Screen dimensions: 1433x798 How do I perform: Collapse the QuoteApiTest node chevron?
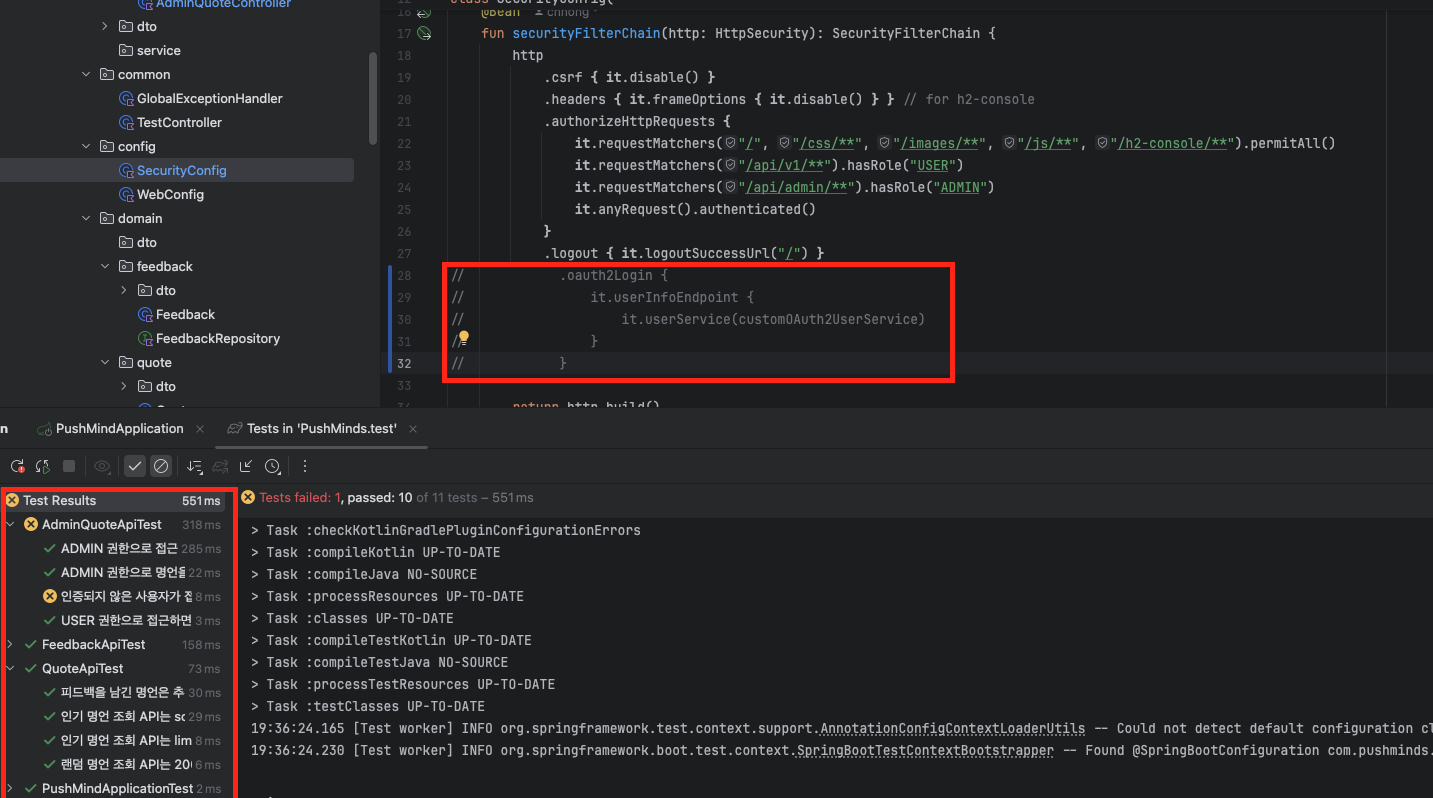10,668
